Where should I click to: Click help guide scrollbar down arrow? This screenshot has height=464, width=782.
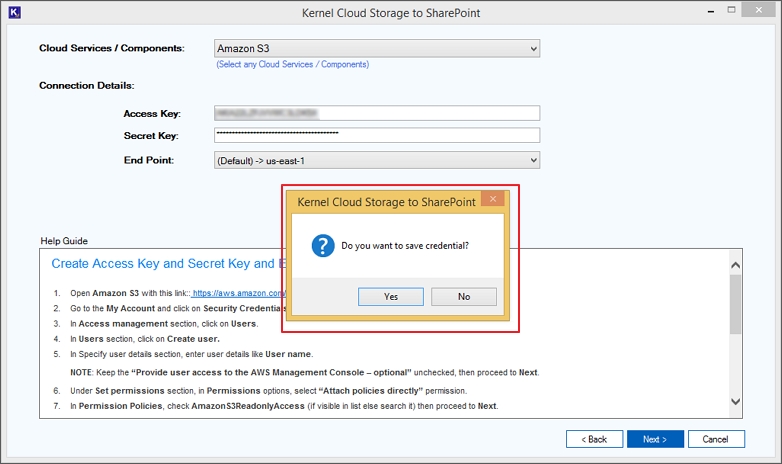pos(735,401)
